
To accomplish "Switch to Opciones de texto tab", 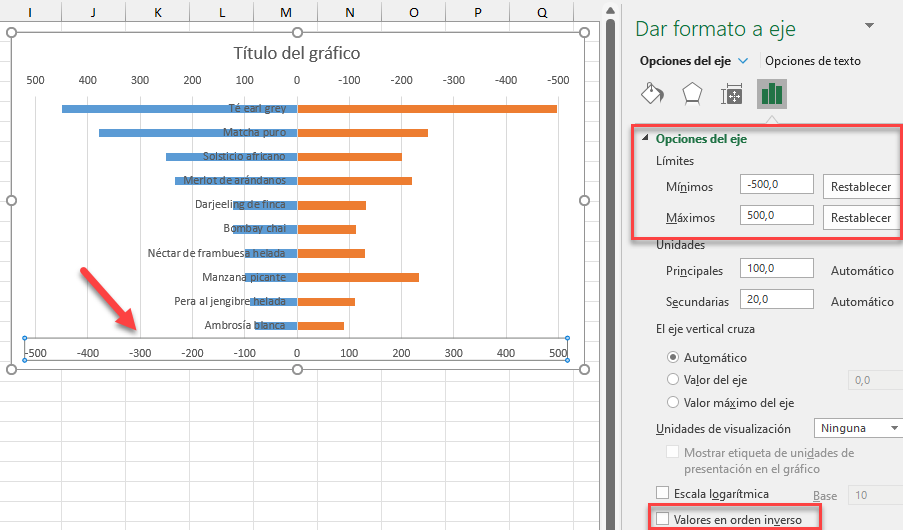I will [813, 60].
